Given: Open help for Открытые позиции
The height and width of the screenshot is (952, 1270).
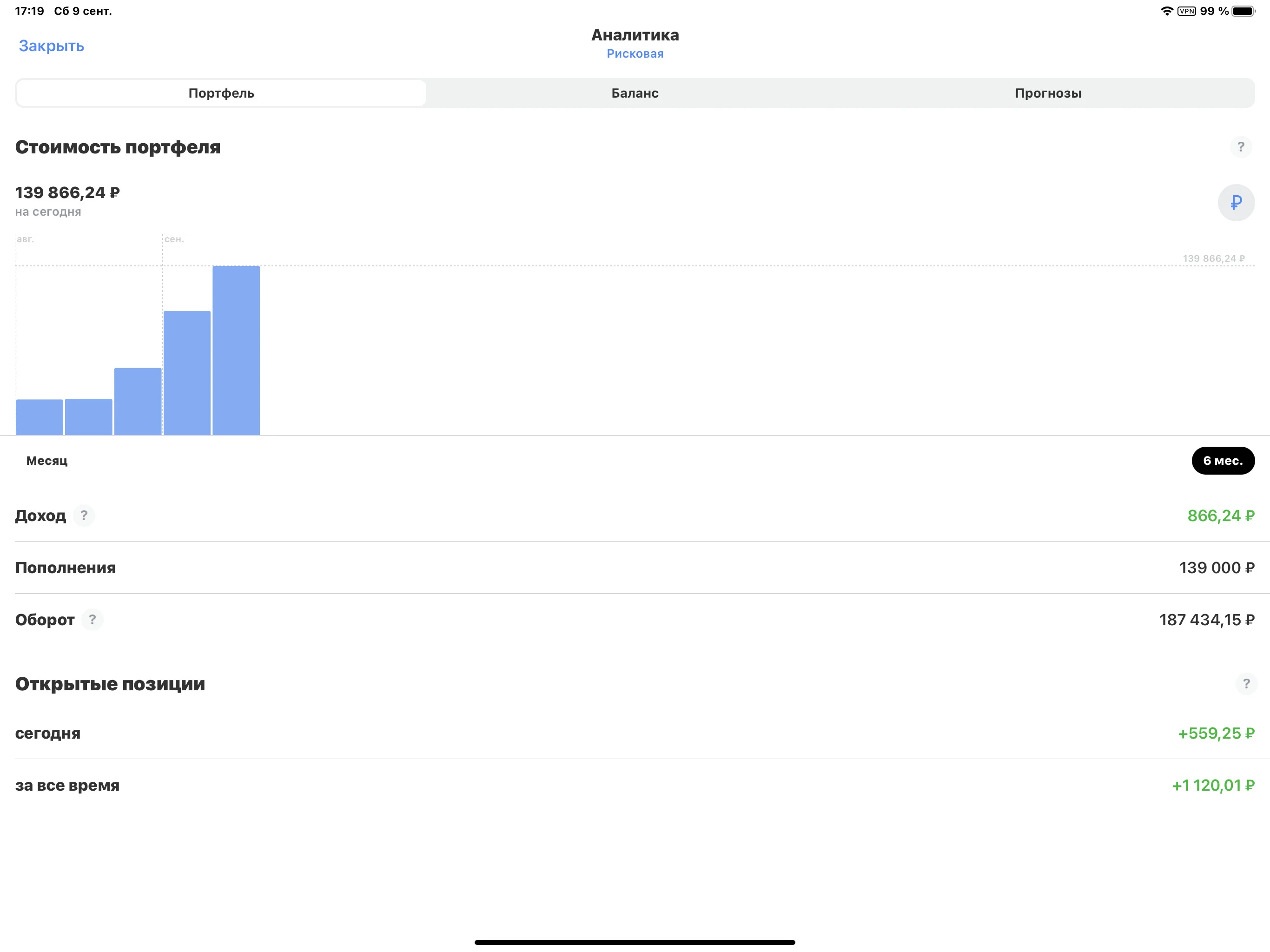Looking at the screenshot, I should (1246, 683).
